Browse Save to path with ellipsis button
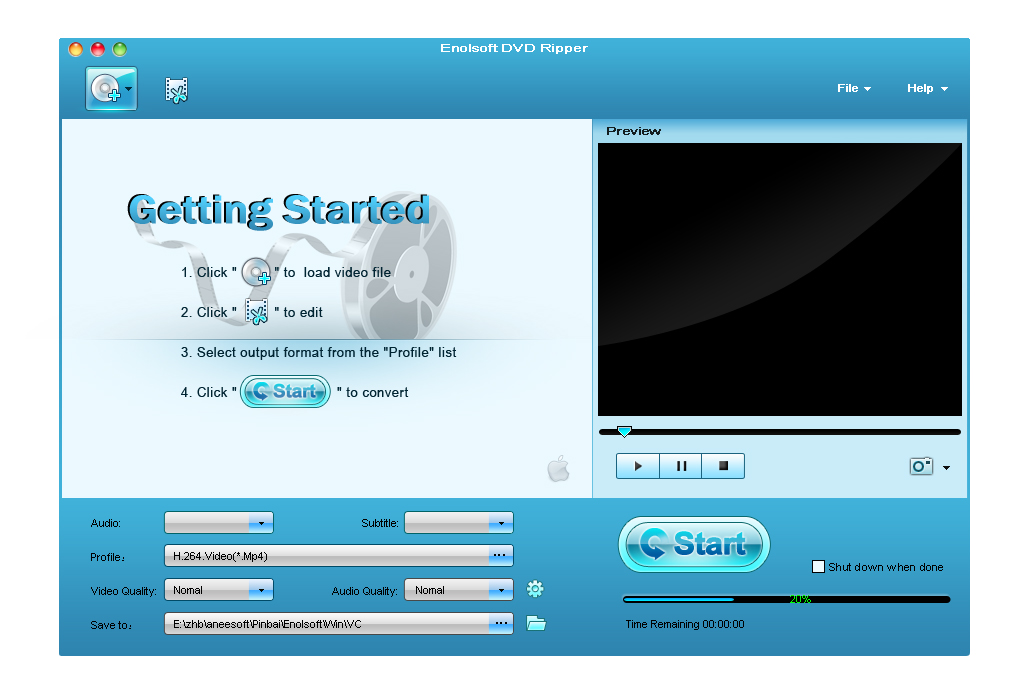This screenshot has width=1027, height=700. pos(501,624)
